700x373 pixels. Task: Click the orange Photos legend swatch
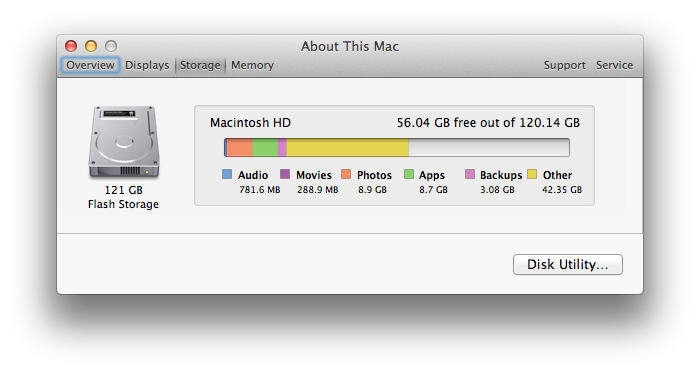pos(346,174)
